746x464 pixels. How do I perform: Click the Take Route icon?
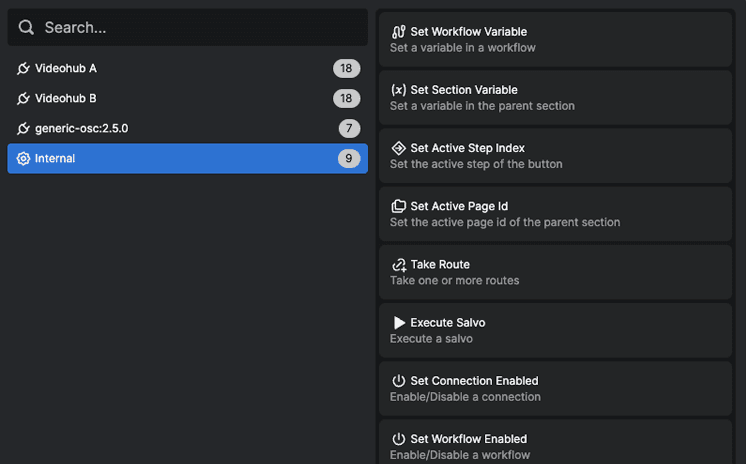point(399,265)
